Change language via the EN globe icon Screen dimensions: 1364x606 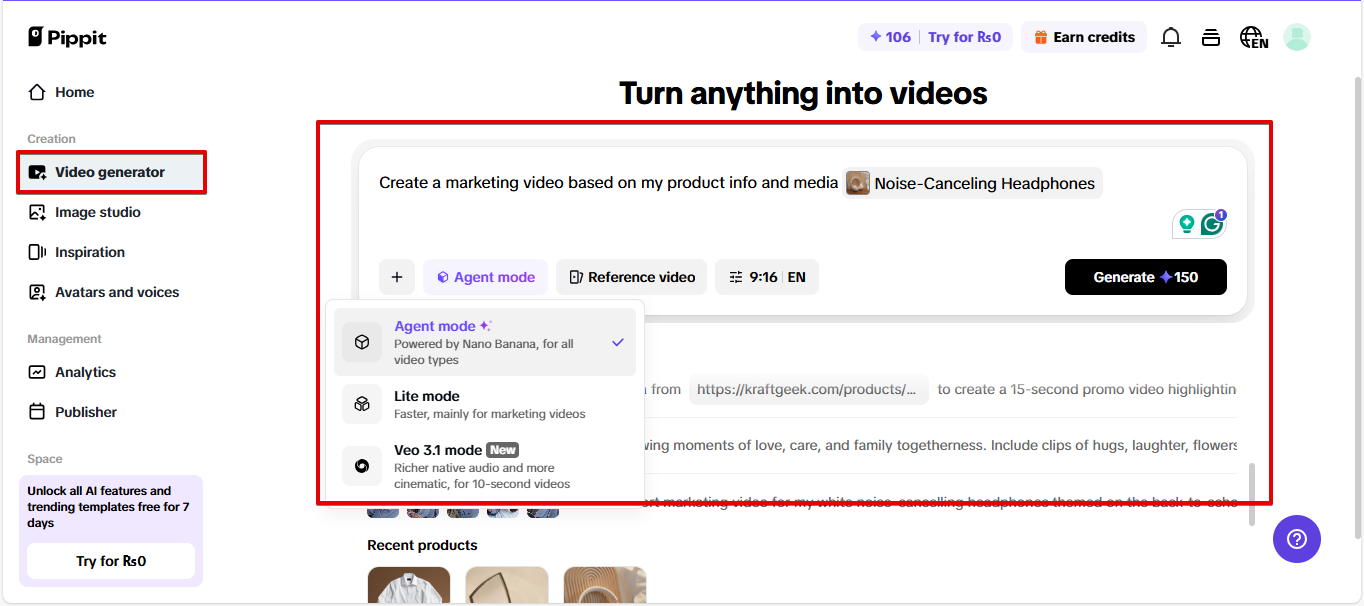pos(1253,36)
